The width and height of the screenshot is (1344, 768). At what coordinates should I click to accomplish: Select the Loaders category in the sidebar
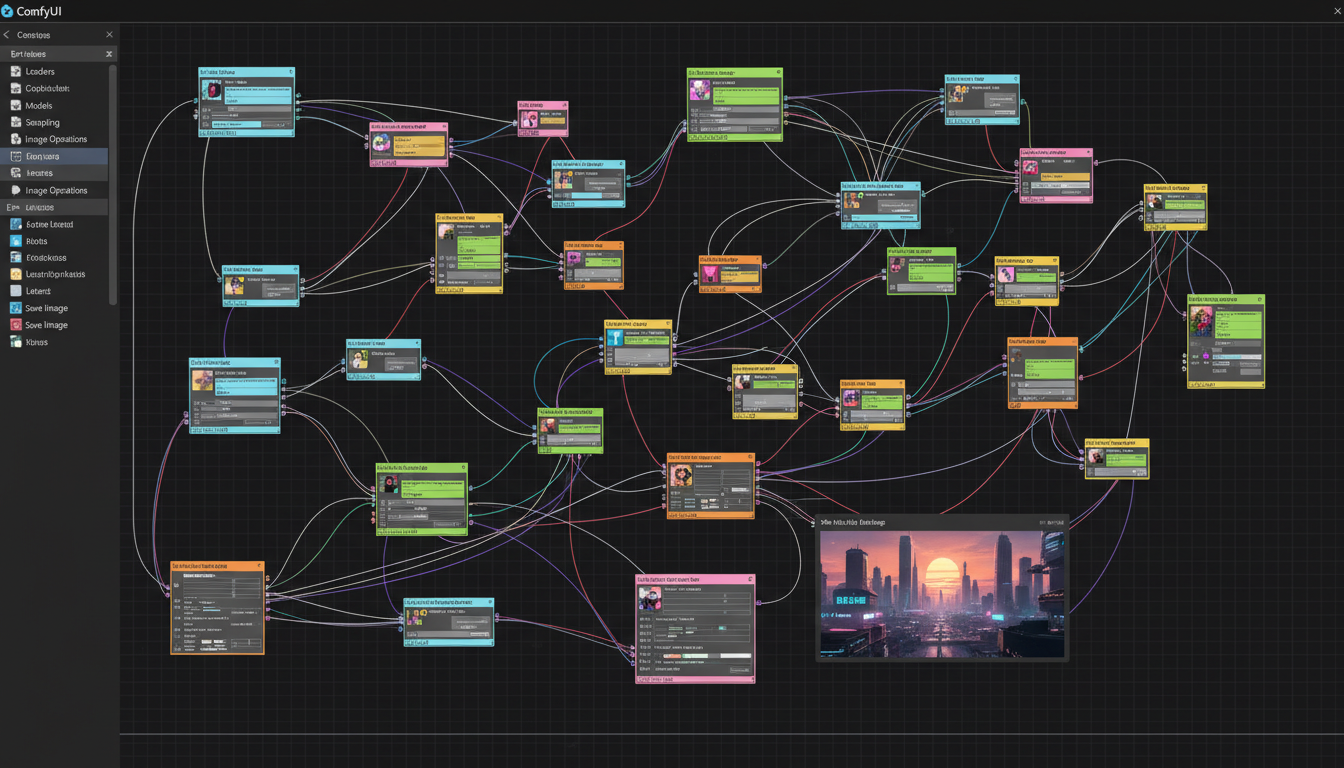(x=15, y=71)
